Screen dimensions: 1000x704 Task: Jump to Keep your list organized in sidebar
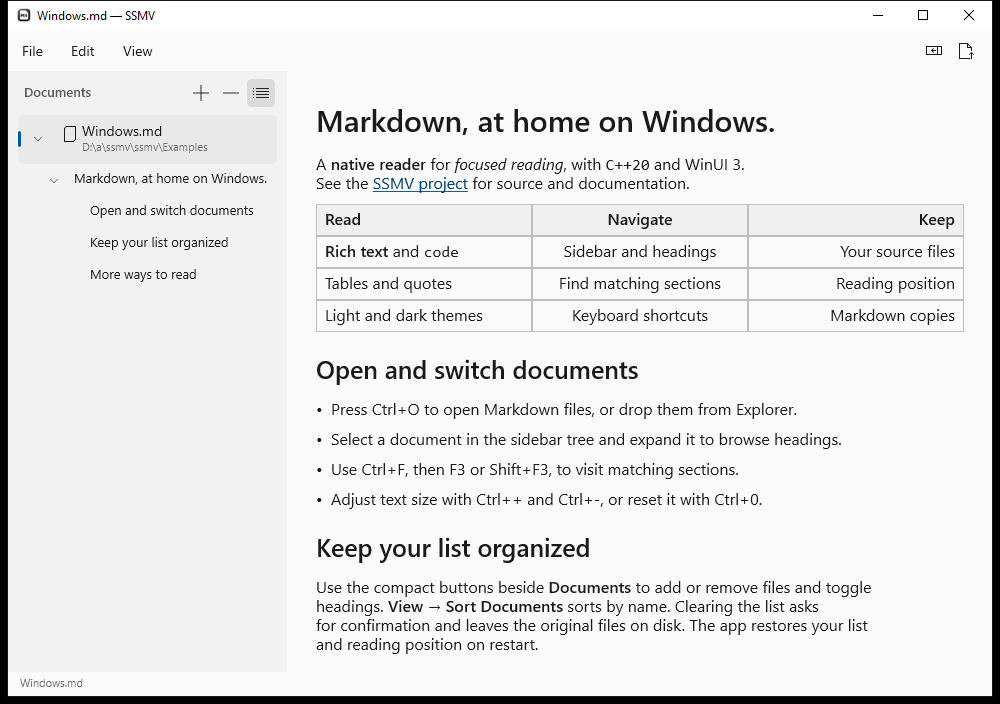[159, 242]
